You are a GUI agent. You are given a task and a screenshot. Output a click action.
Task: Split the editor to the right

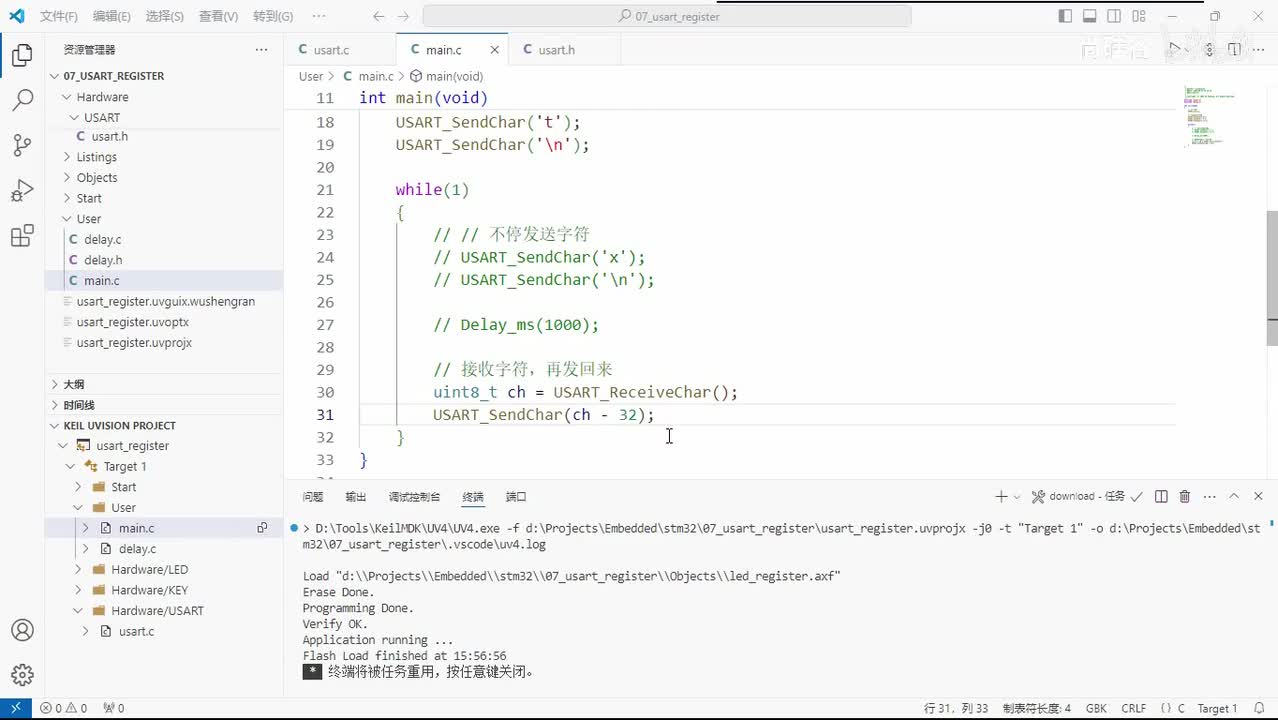point(1234,49)
